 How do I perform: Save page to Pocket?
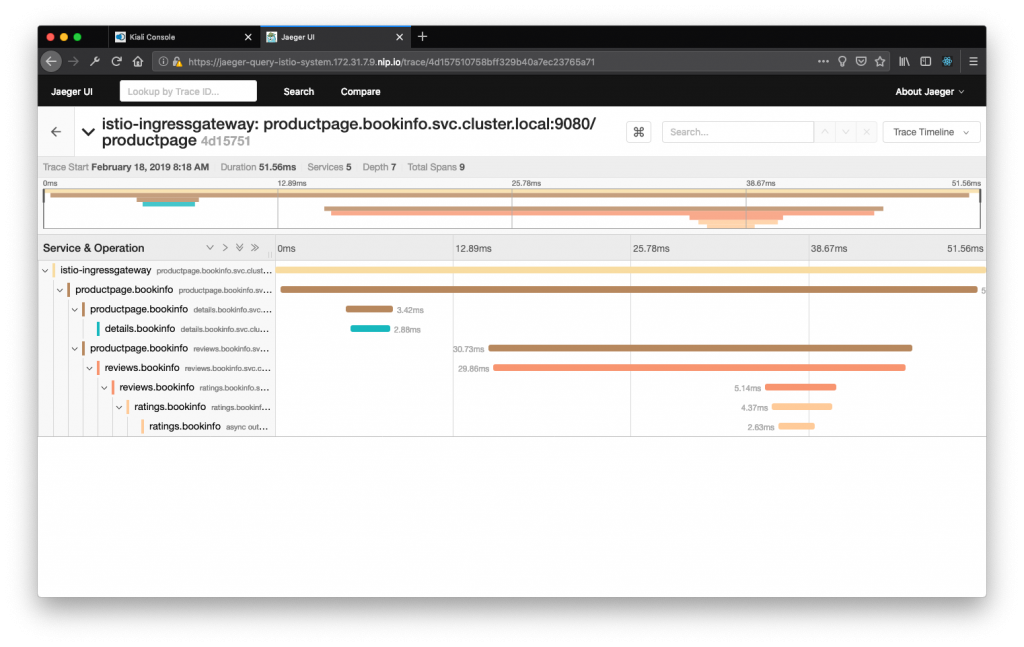tap(861, 61)
